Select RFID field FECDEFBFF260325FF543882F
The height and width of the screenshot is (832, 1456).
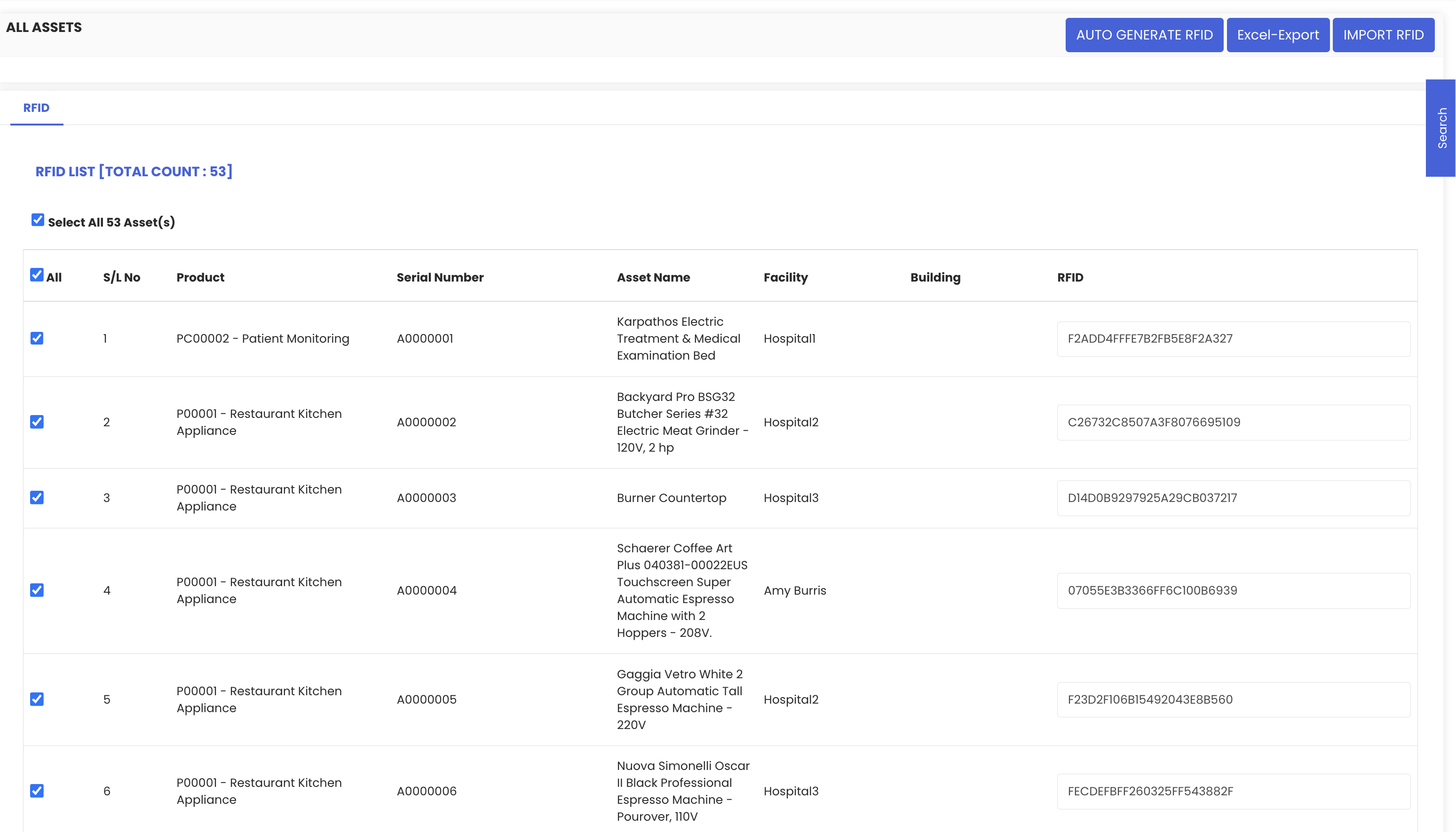tap(1233, 792)
